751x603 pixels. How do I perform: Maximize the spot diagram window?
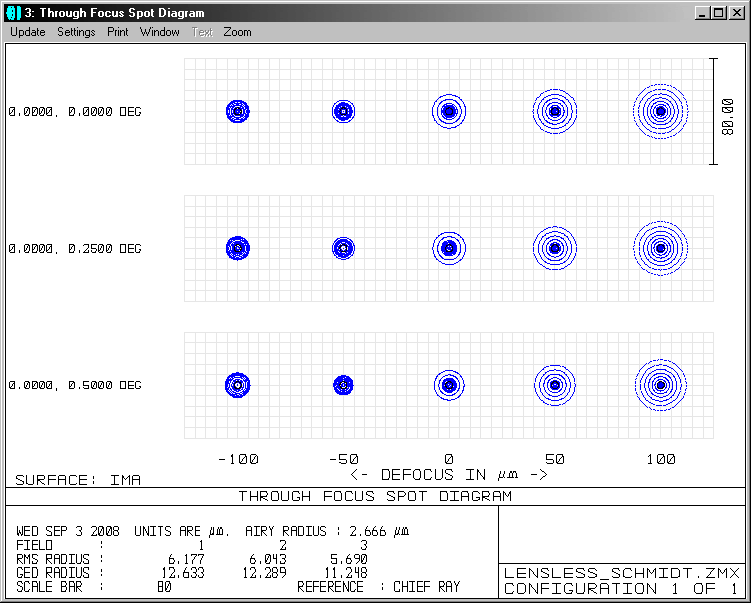718,13
